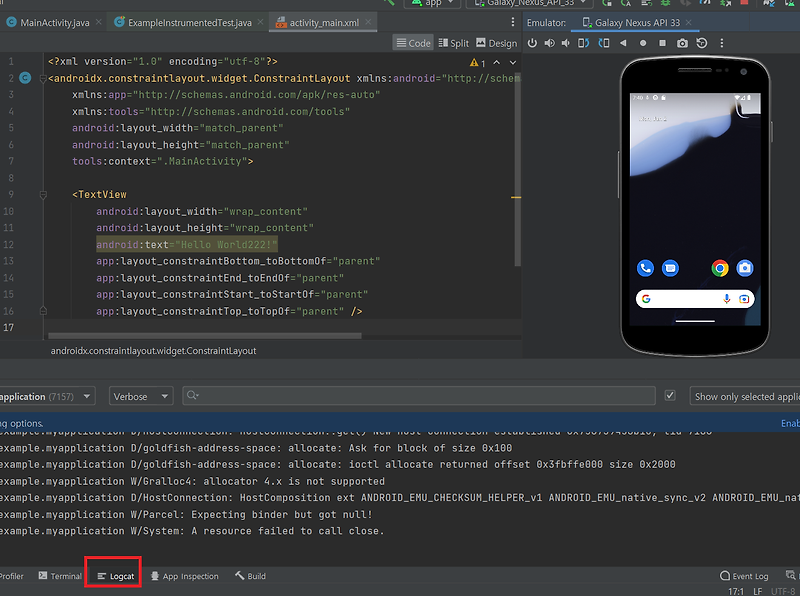Tap Google Lens icon in search bar
The height and width of the screenshot is (596, 800).
(x=744, y=299)
